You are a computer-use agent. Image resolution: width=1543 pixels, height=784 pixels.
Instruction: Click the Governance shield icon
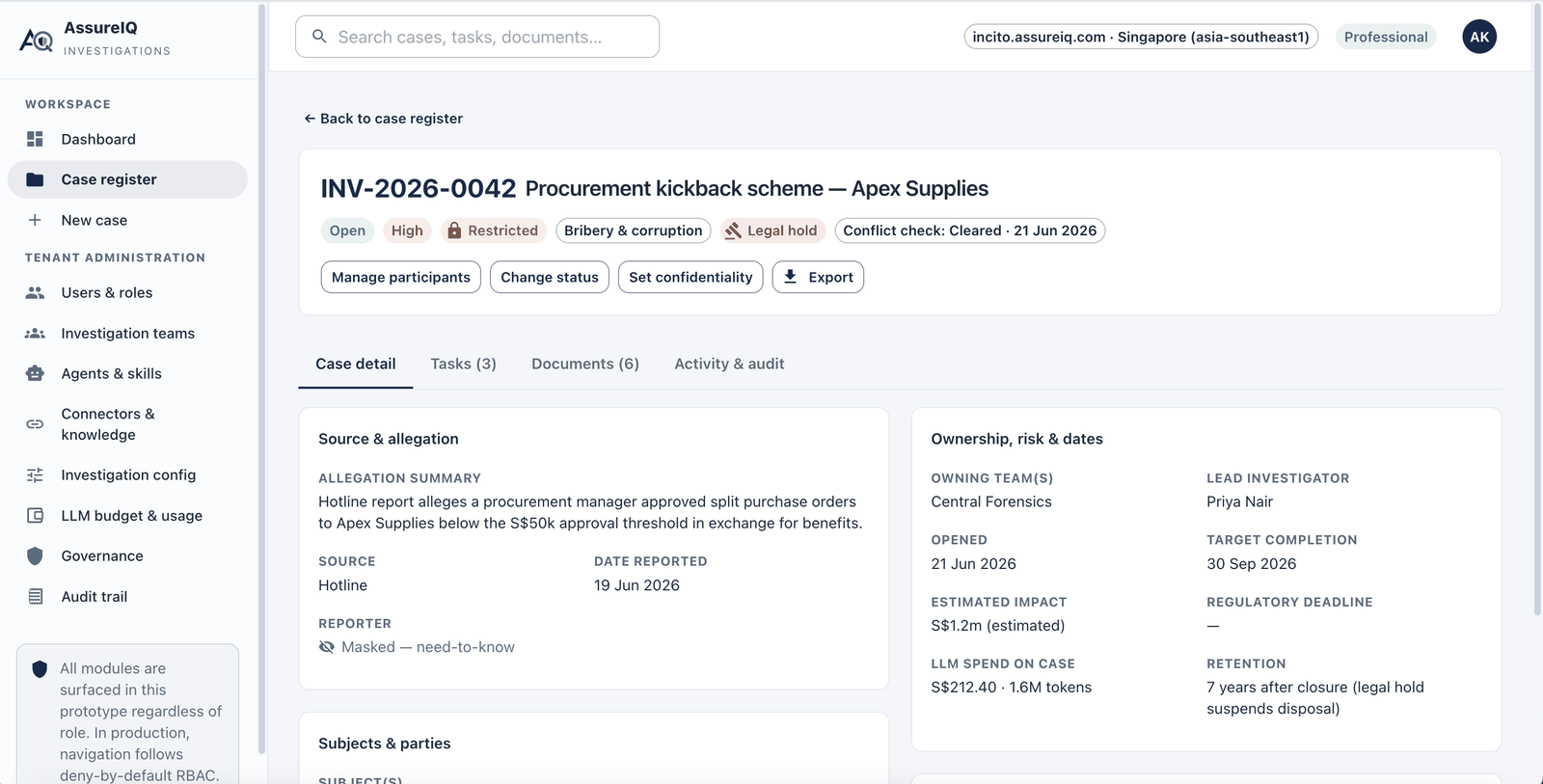35,555
